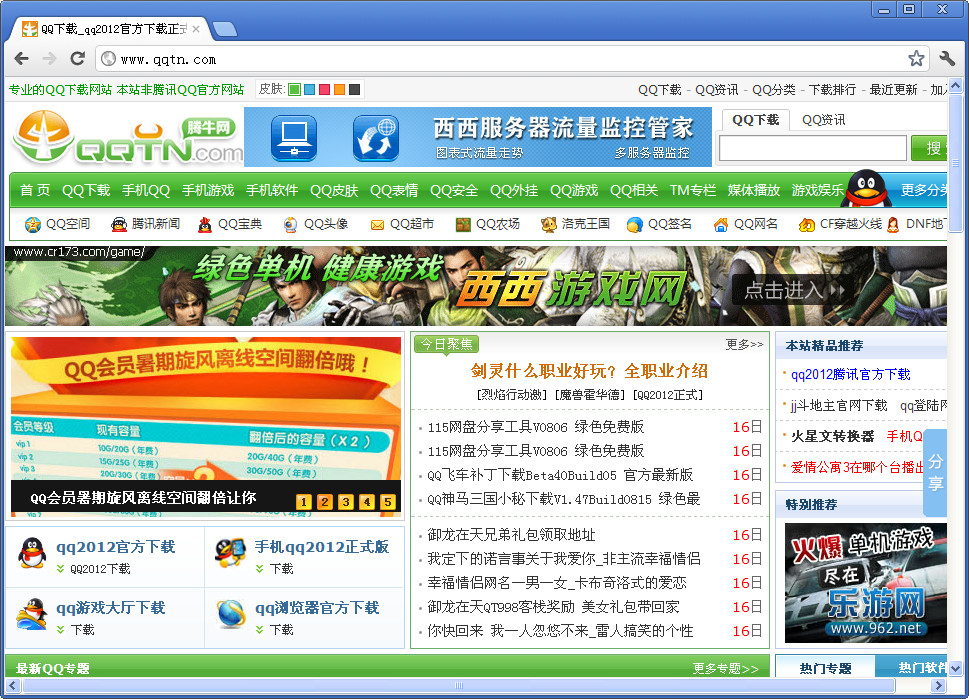Click the vertical scrollbar down arrow
Screen dimensions: 969x699
(955, 668)
